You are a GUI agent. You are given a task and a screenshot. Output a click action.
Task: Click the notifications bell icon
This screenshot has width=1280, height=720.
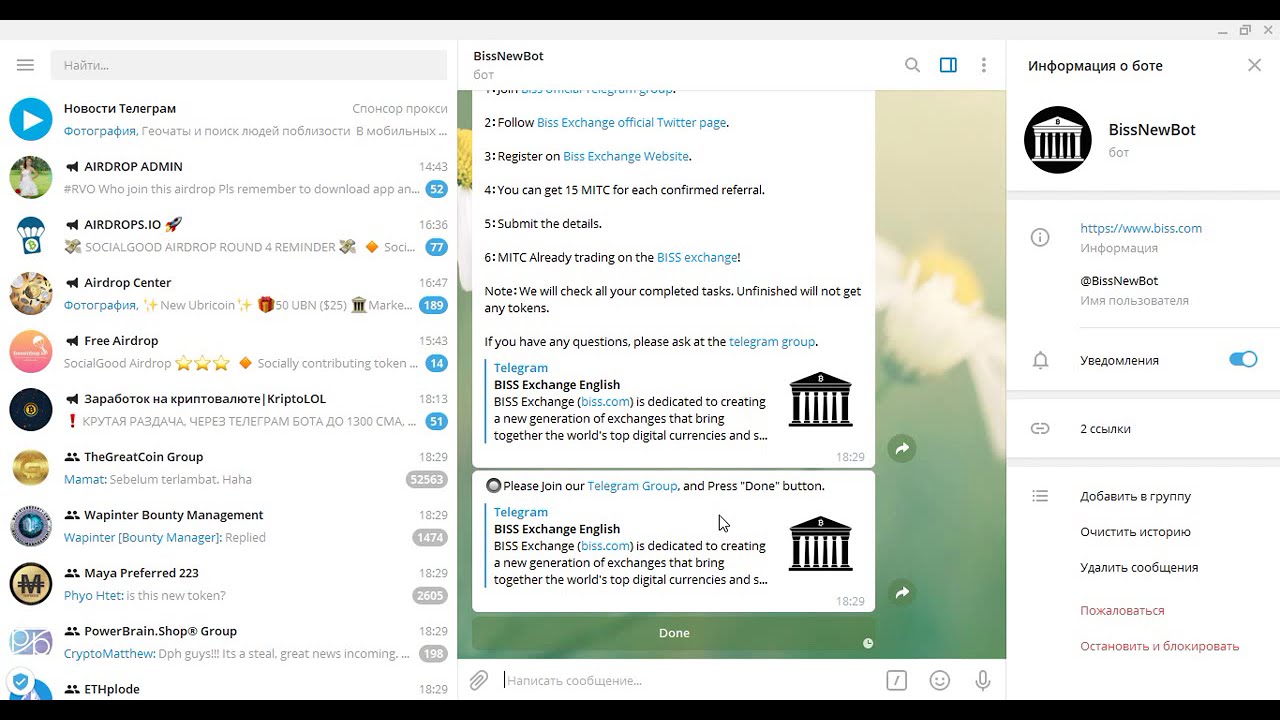[1040, 360]
